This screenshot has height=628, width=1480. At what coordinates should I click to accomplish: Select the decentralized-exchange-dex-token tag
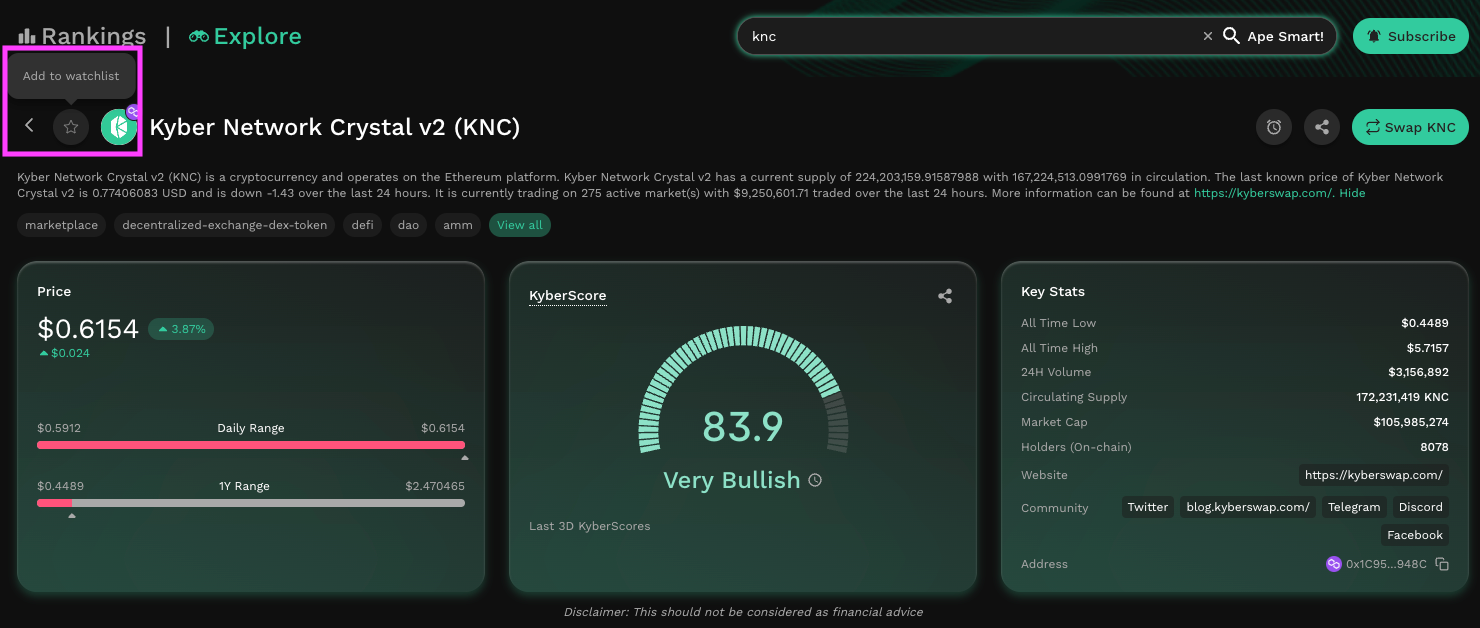tap(225, 225)
